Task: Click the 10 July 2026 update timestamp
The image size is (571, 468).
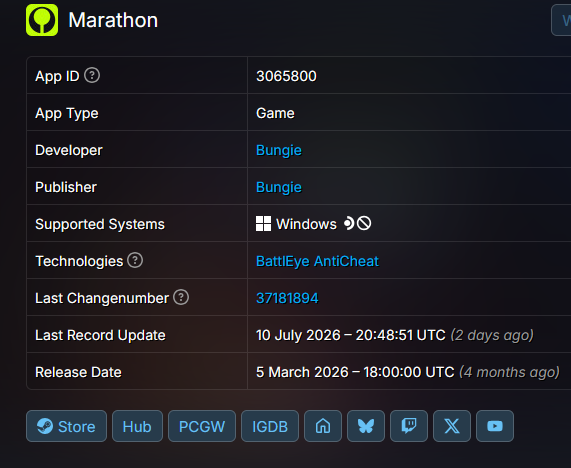Action: 350,335
